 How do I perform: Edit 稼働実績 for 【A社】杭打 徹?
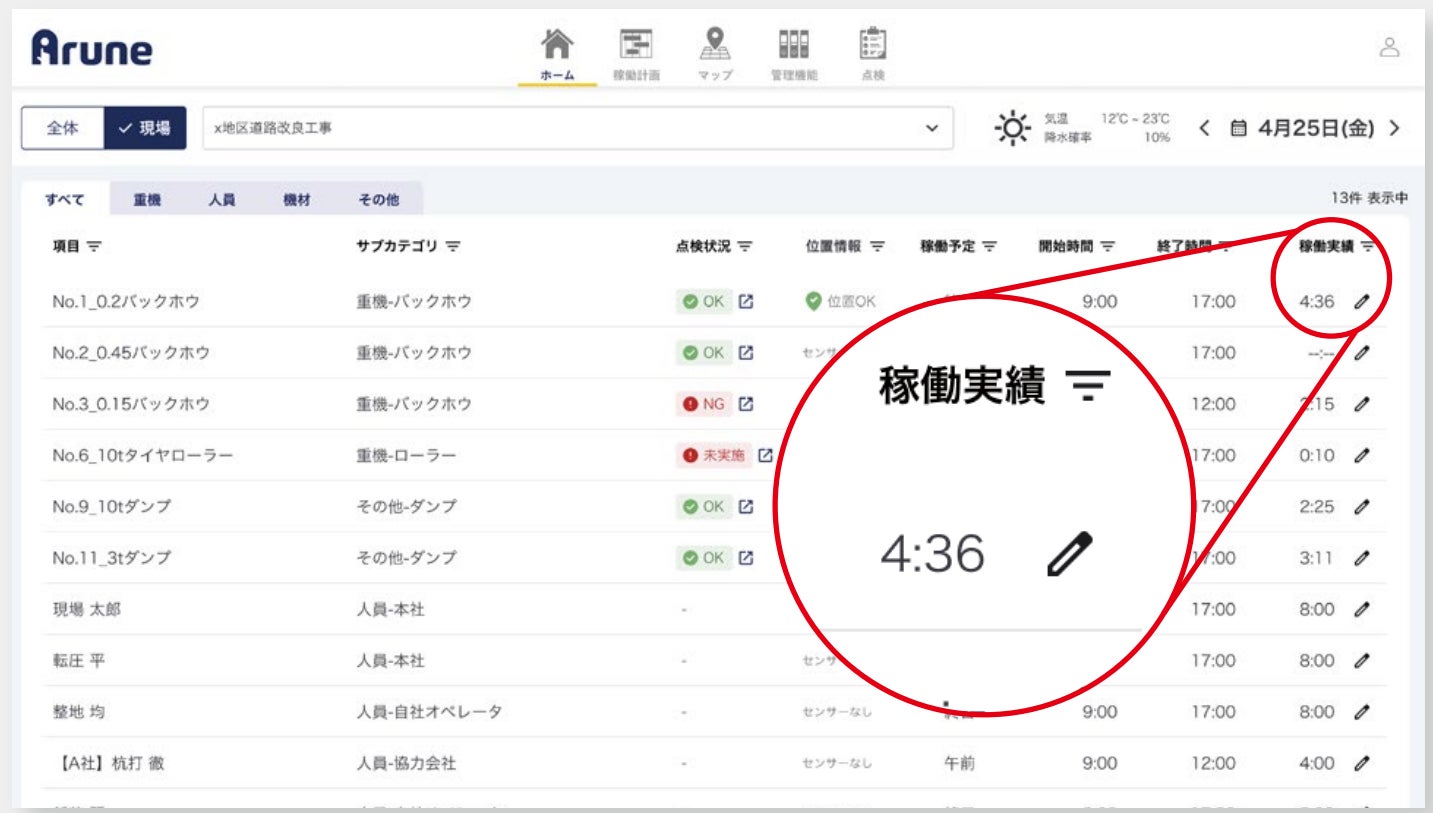coord(1361,763)
